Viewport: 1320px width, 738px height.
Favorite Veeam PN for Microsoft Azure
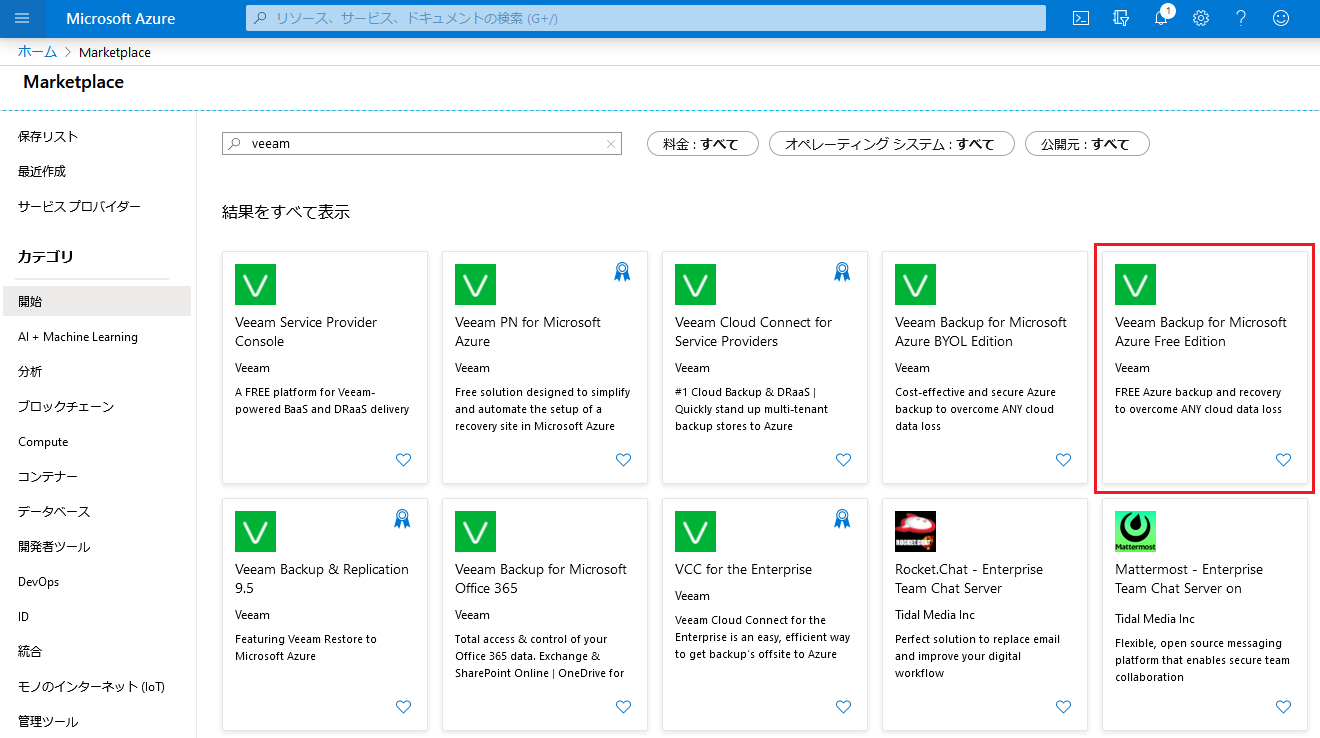click(x=623, y=460)
